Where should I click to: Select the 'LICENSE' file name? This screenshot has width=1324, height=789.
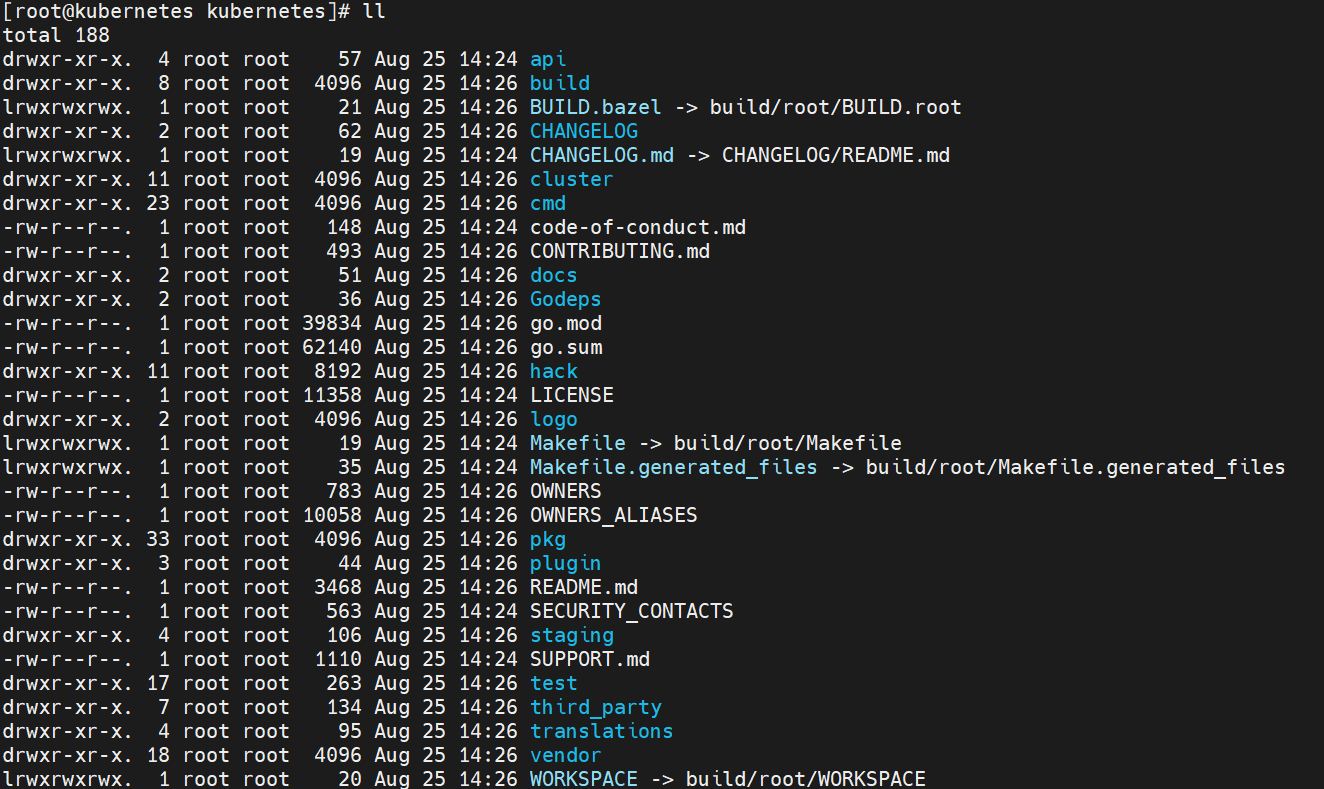(572, 395)
